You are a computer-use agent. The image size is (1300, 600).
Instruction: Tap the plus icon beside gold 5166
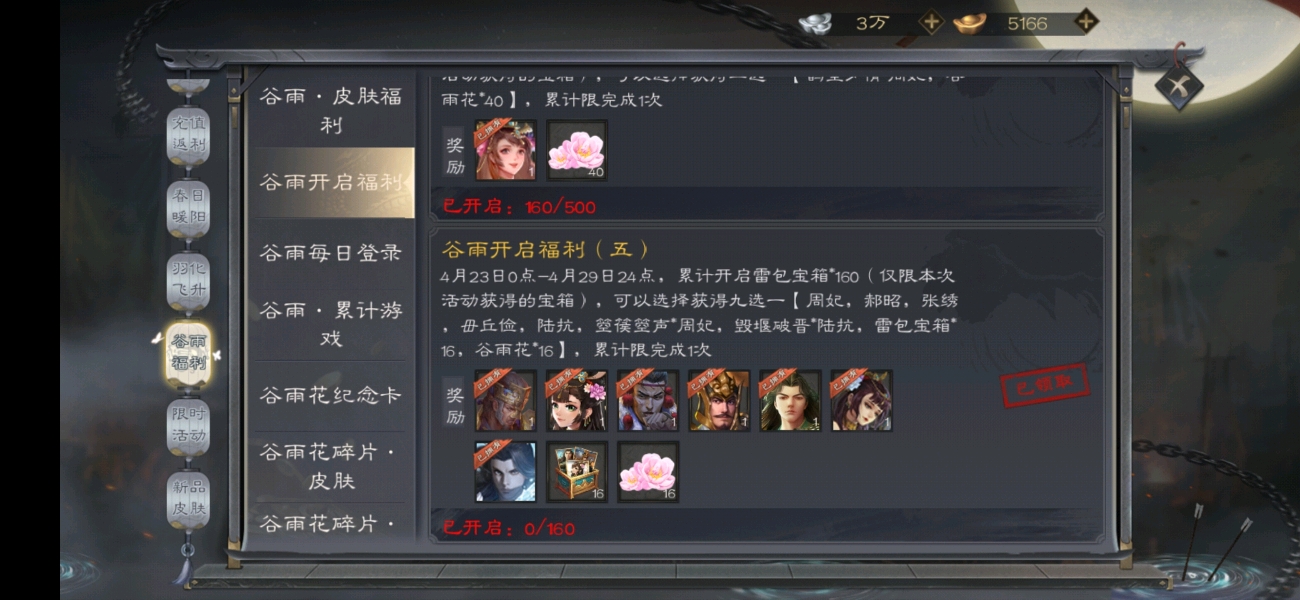(x=1085, y=22)
